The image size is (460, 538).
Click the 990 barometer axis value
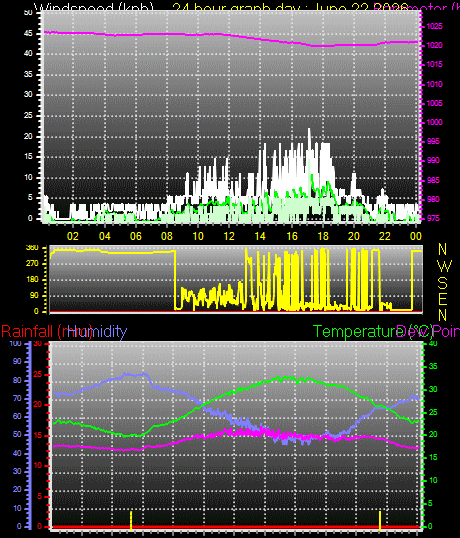(433, 160)
